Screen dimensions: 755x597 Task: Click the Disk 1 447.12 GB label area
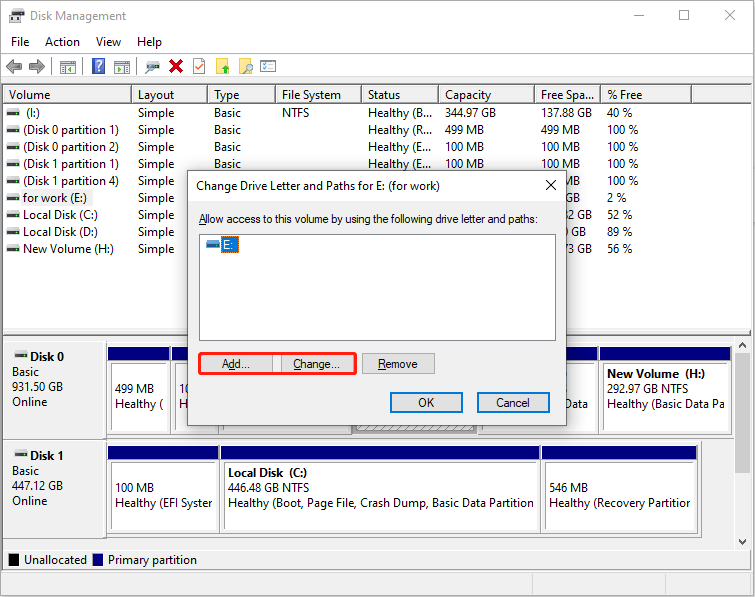pos(54,489)
